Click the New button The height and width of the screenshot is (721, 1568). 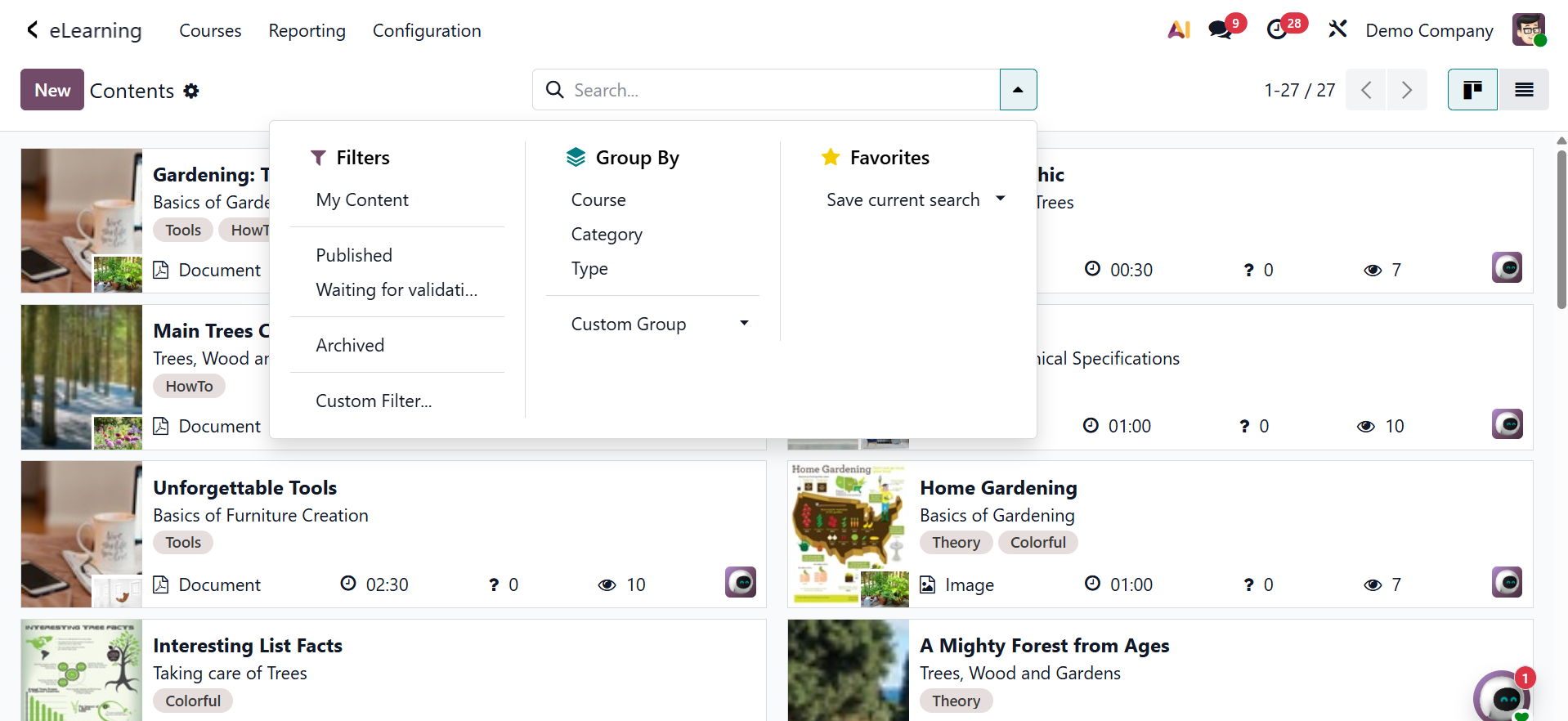(52, 90)
